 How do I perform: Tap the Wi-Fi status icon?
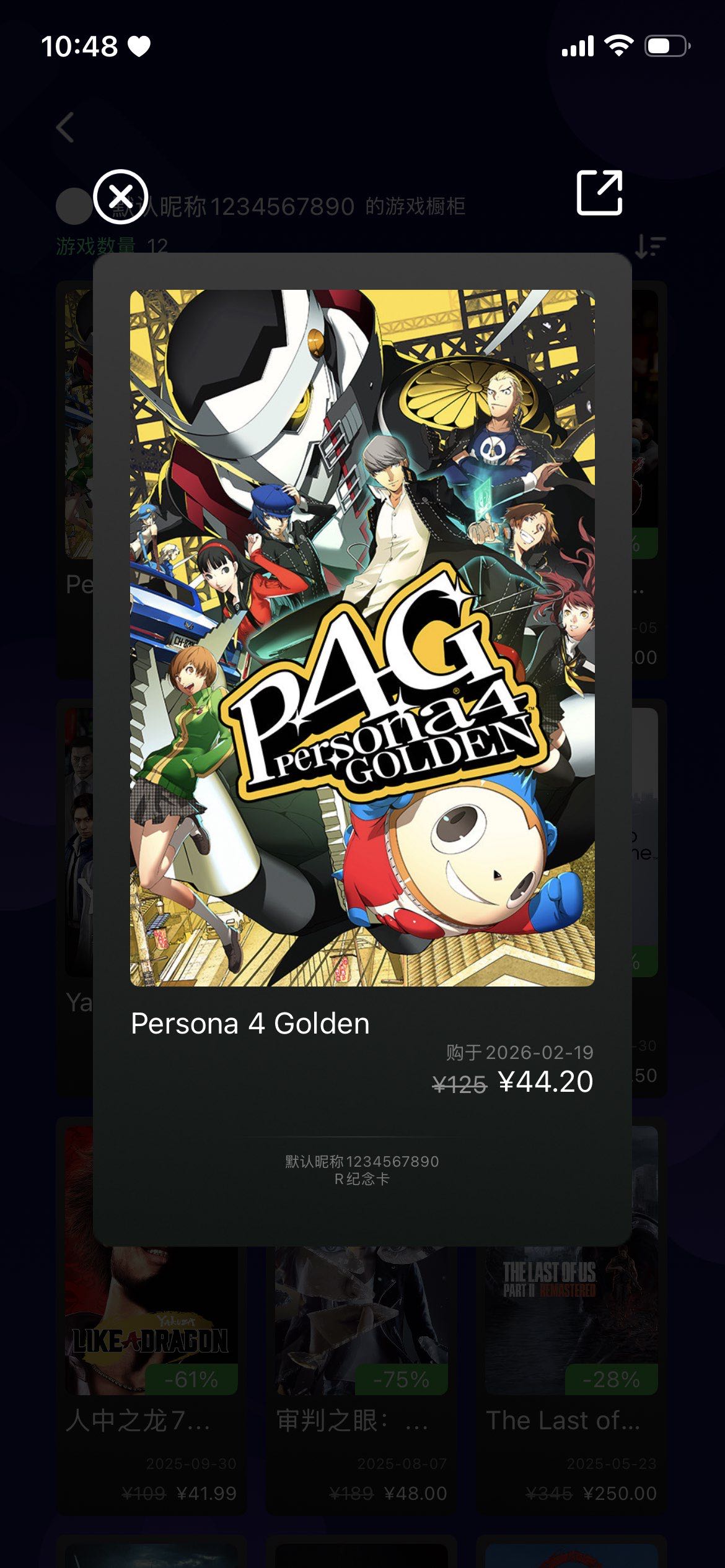618,46
